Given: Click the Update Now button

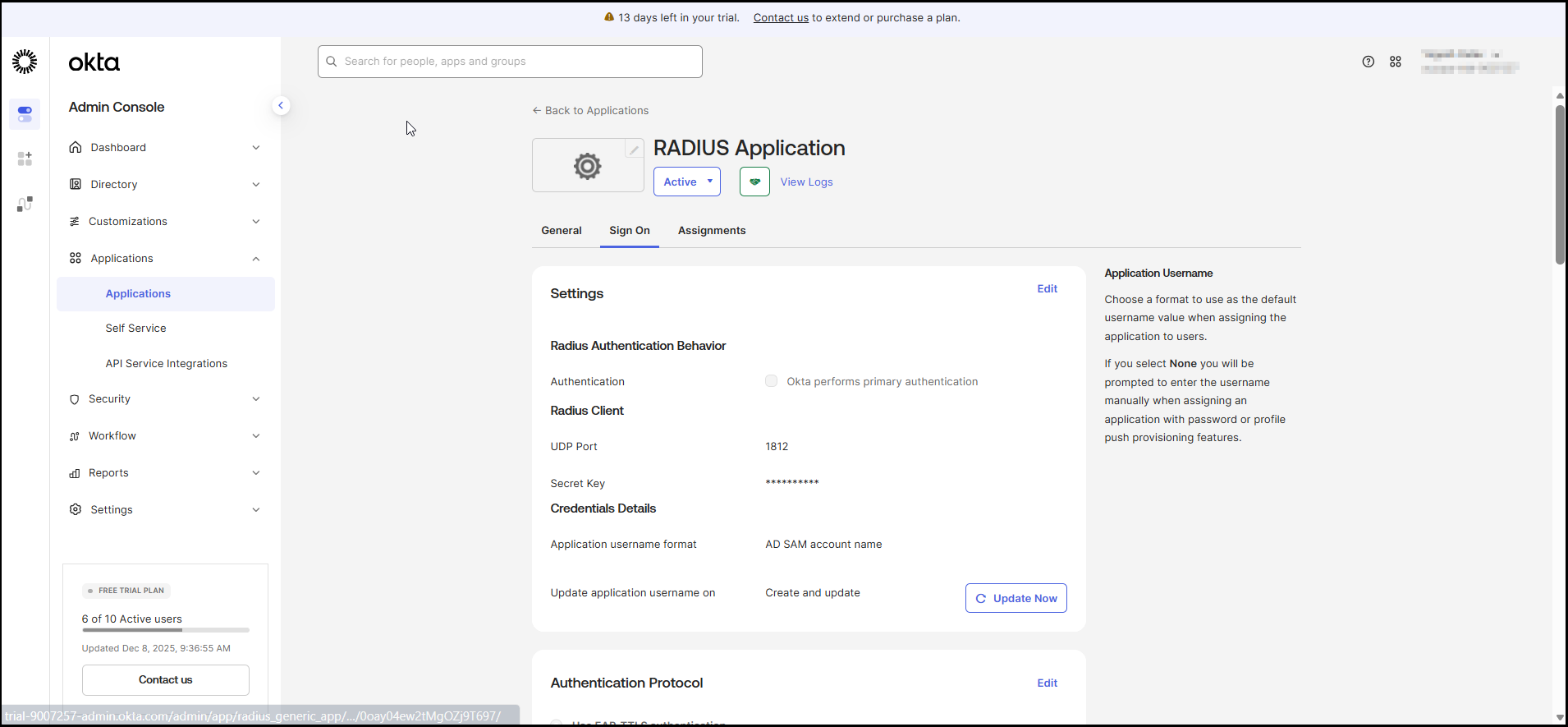Looking at the screenshot, I should (x=1016, y=598).
